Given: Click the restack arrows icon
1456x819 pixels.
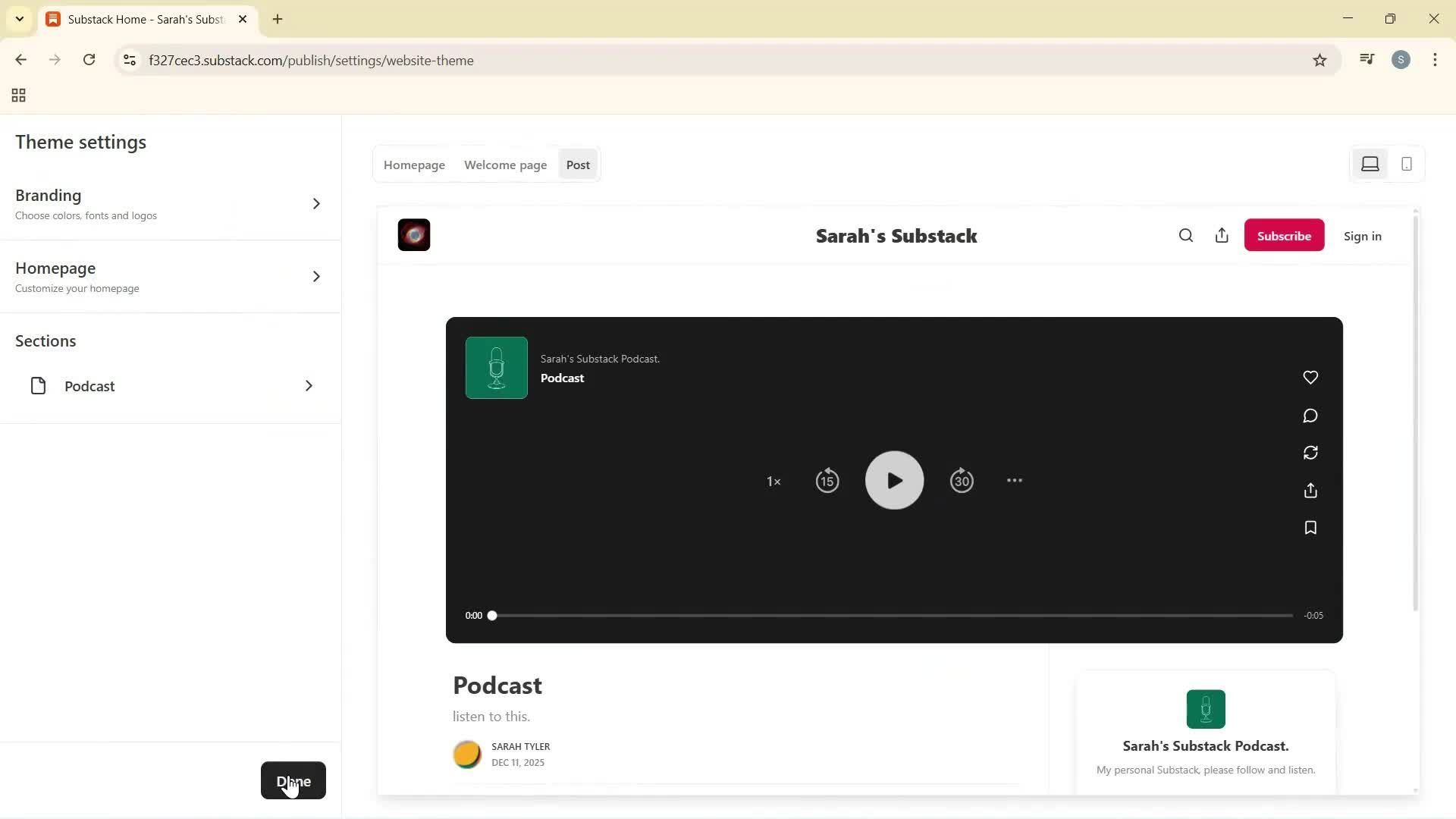Looking at the screenshot, I should pos(1310,453).
